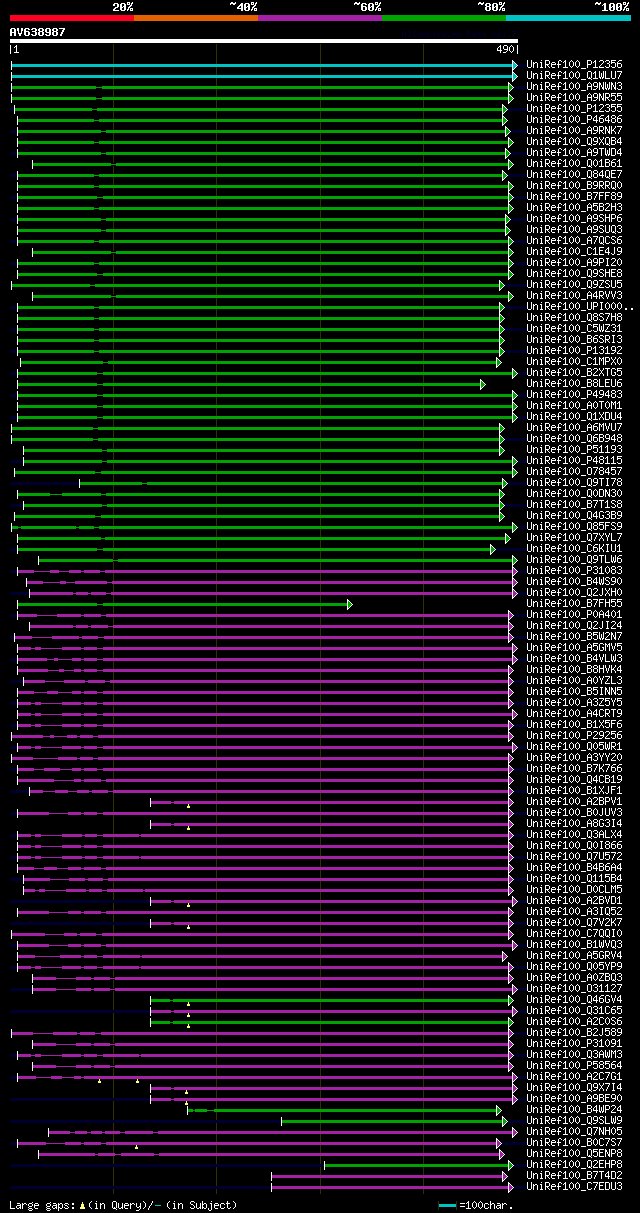The width and height of the screenshot is (640, 1213).
Task: Select label UniRef100_Q8S7H8
Action: (574, 317)
